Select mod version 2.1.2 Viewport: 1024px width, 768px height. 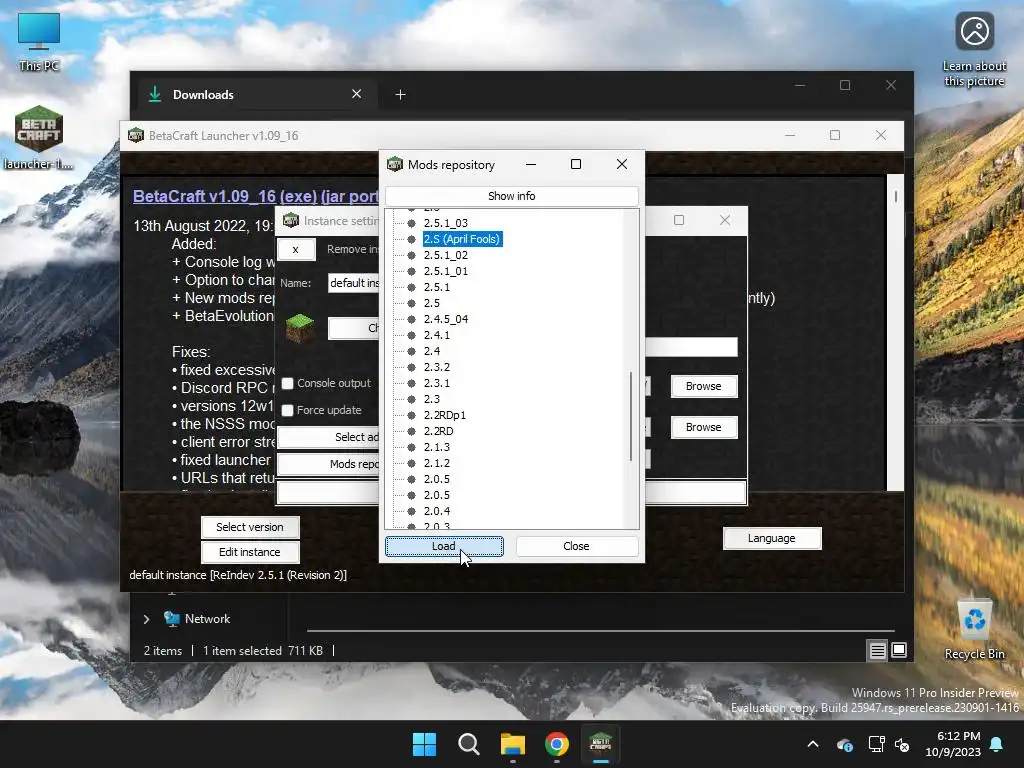click(436, 463)
